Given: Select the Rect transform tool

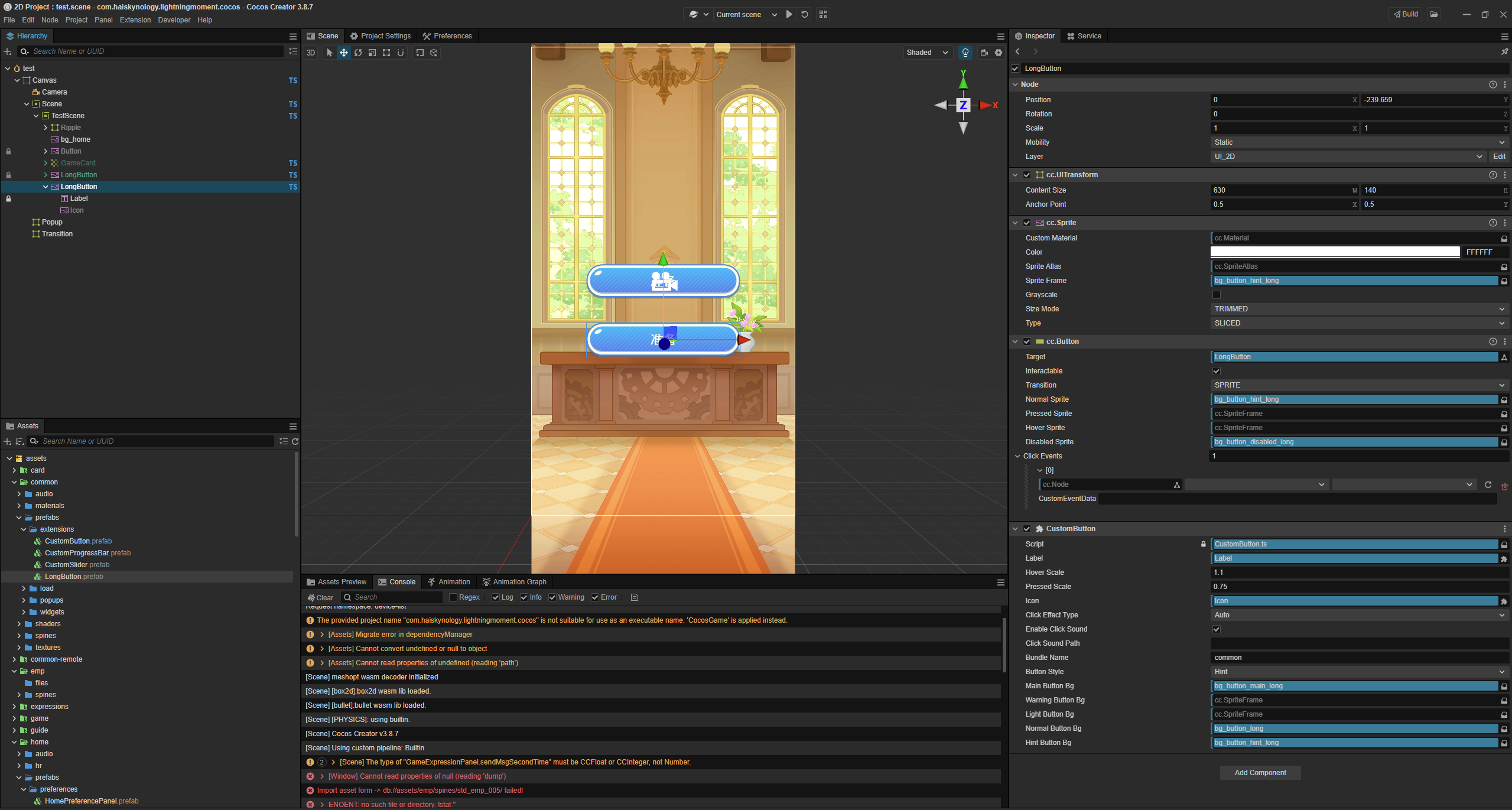Looking at the screenshot, I should (x=386, y=53).
